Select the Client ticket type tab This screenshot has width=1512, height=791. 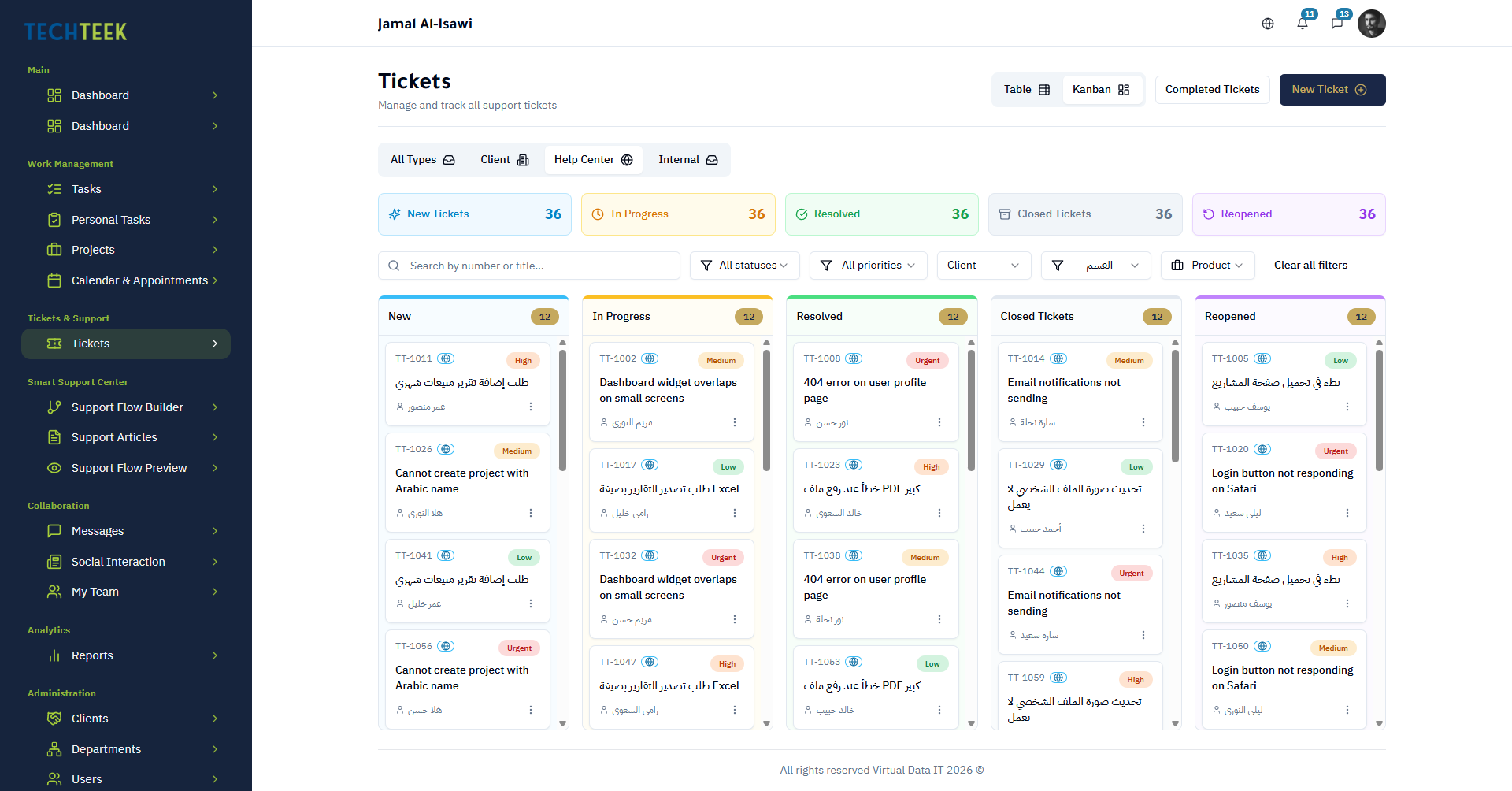coord(505,160)
